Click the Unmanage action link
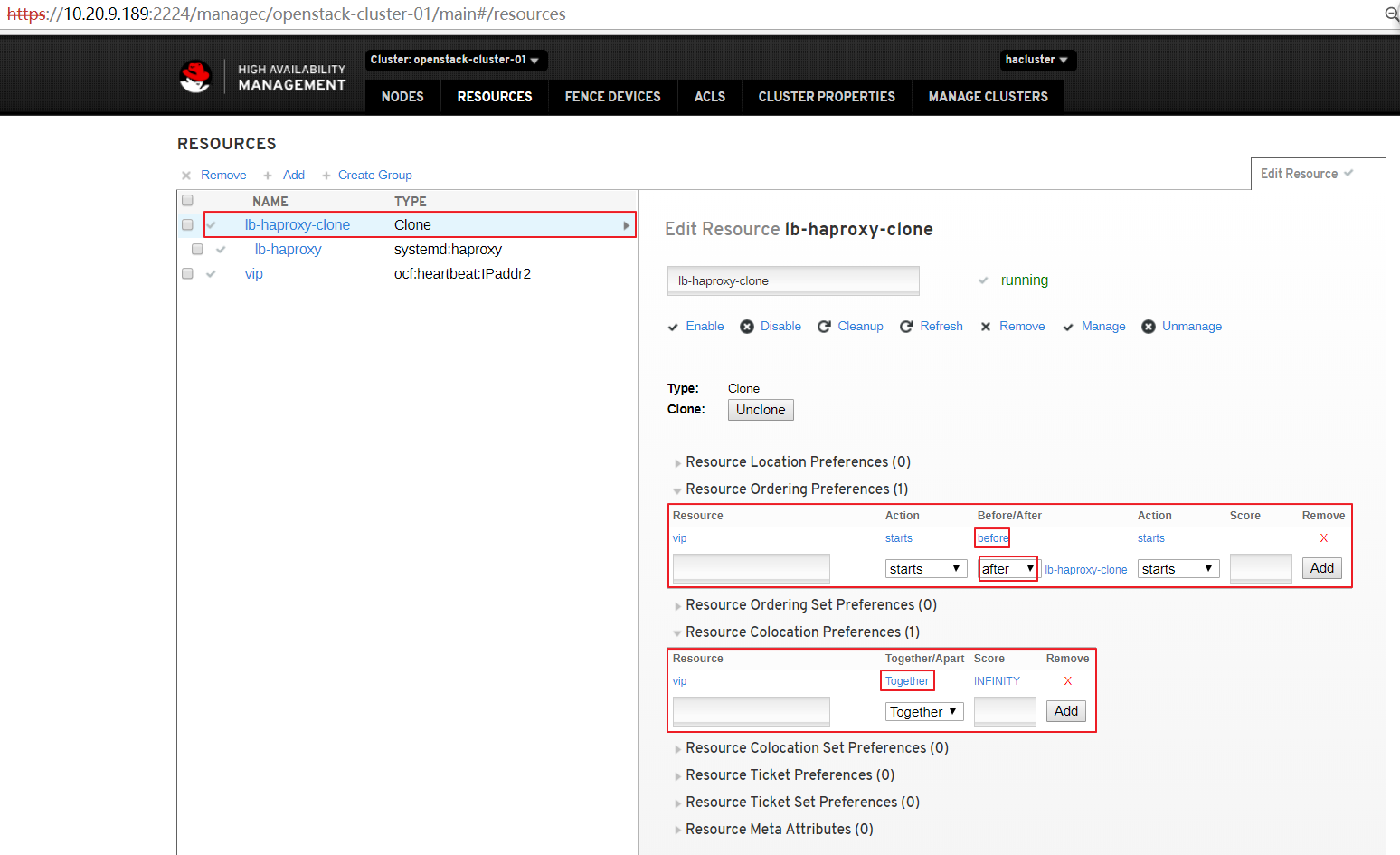This screenshot has height=855, width=1400. coord(1192,327)
